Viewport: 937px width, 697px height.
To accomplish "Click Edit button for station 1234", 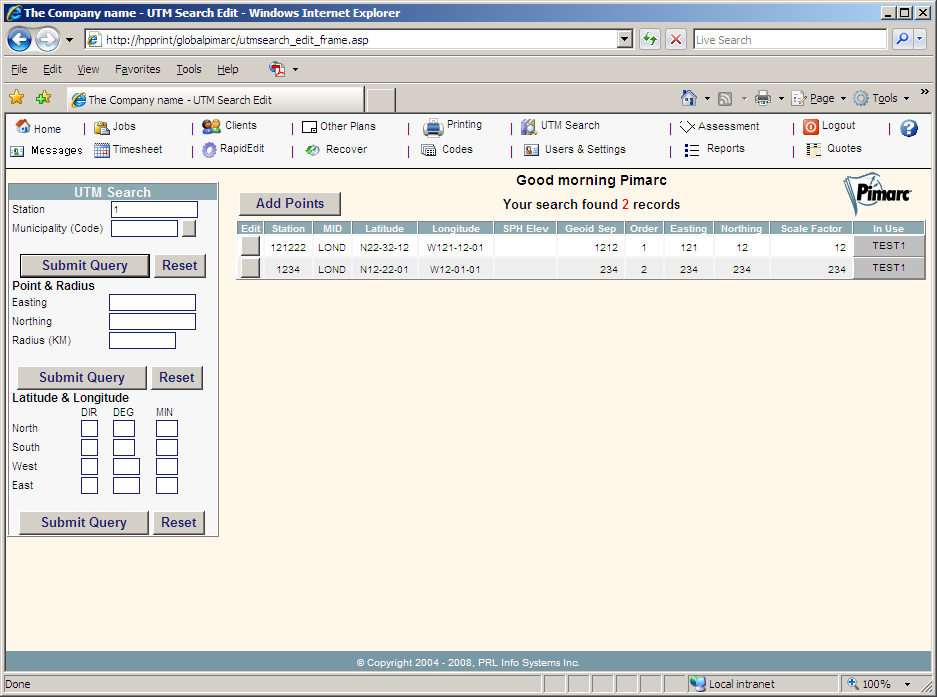I will tap(250, 268).
